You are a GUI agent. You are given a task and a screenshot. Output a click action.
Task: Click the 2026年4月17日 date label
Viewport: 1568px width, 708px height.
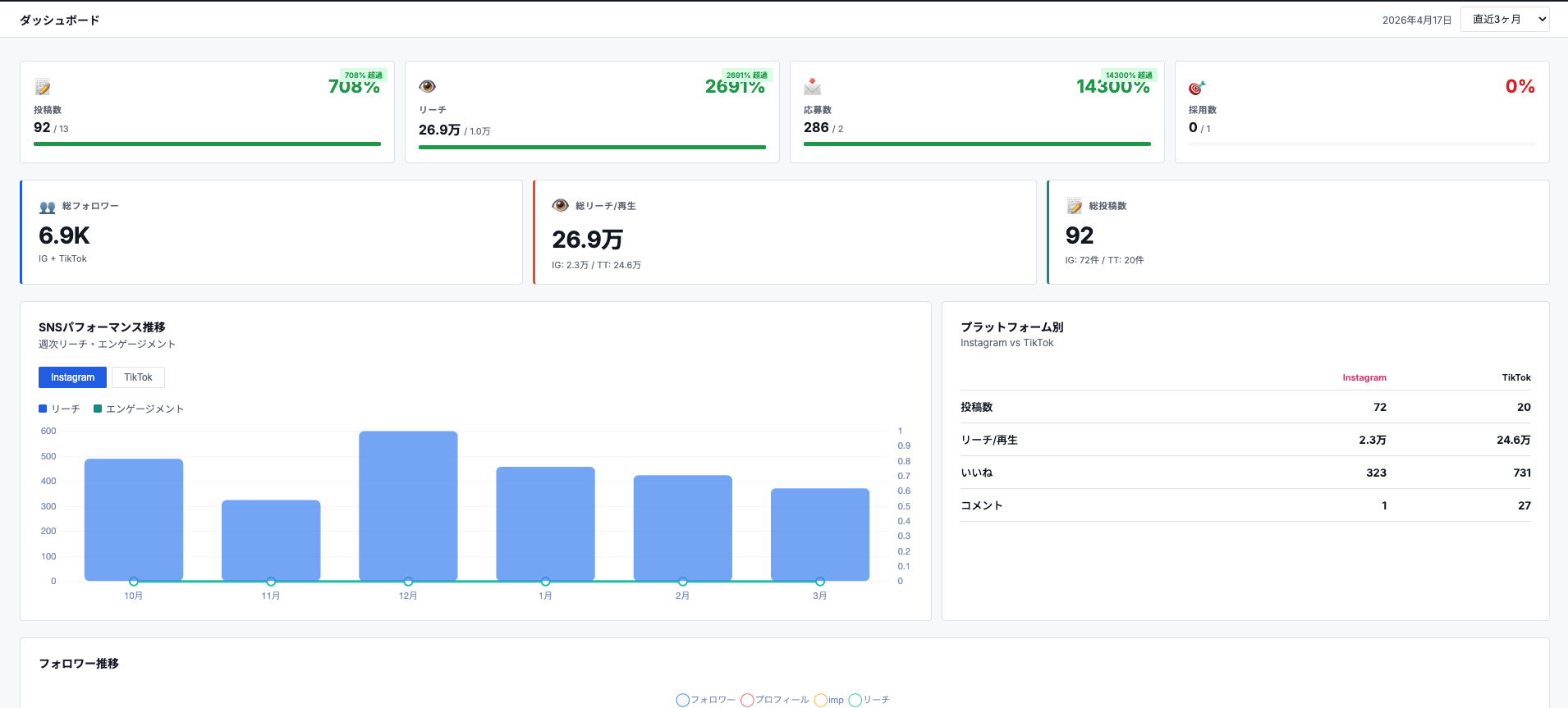click(1417, 20)
